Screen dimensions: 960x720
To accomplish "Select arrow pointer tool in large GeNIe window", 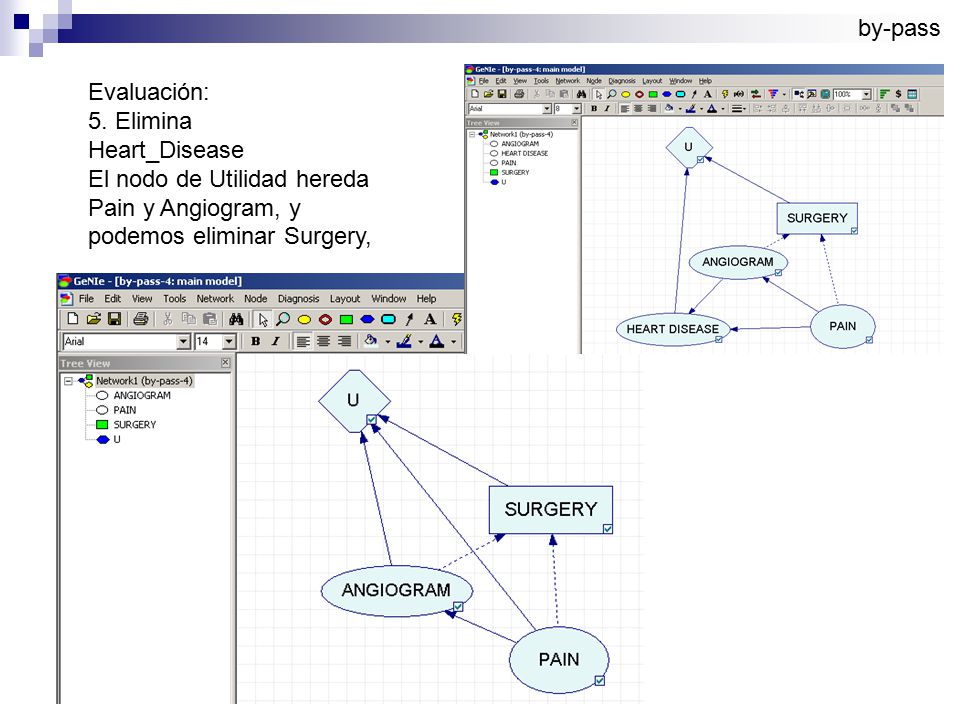I will tap(263, 320).
